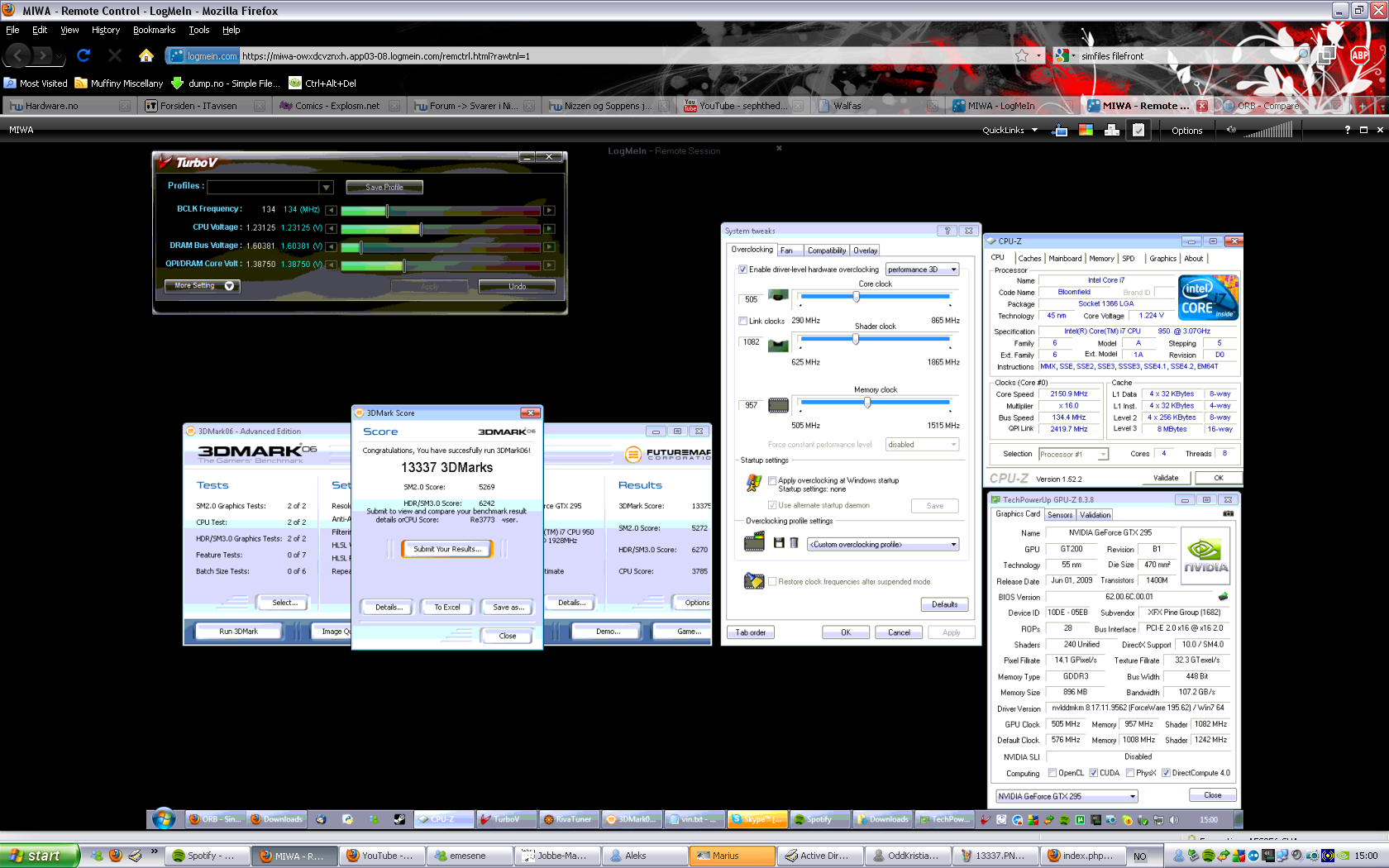Viewport: 1389px width, 868px height.
Task: Take GPU-Z screenshot with camera icon
Action: click(x=1228, y=514)
